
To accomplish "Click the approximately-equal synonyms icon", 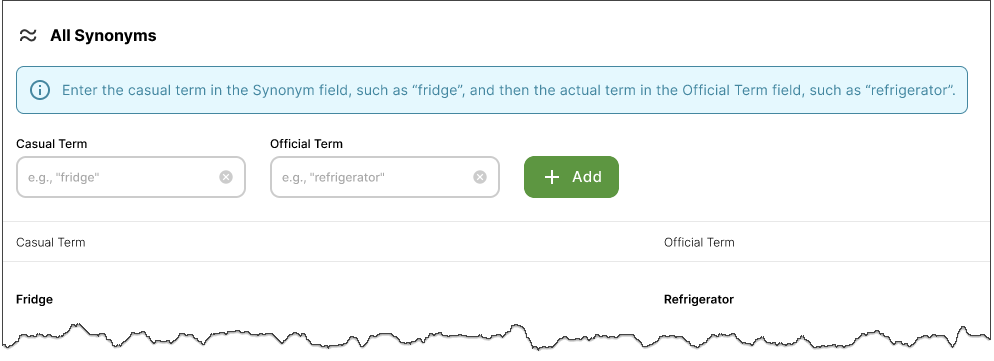I will [28, 36].
